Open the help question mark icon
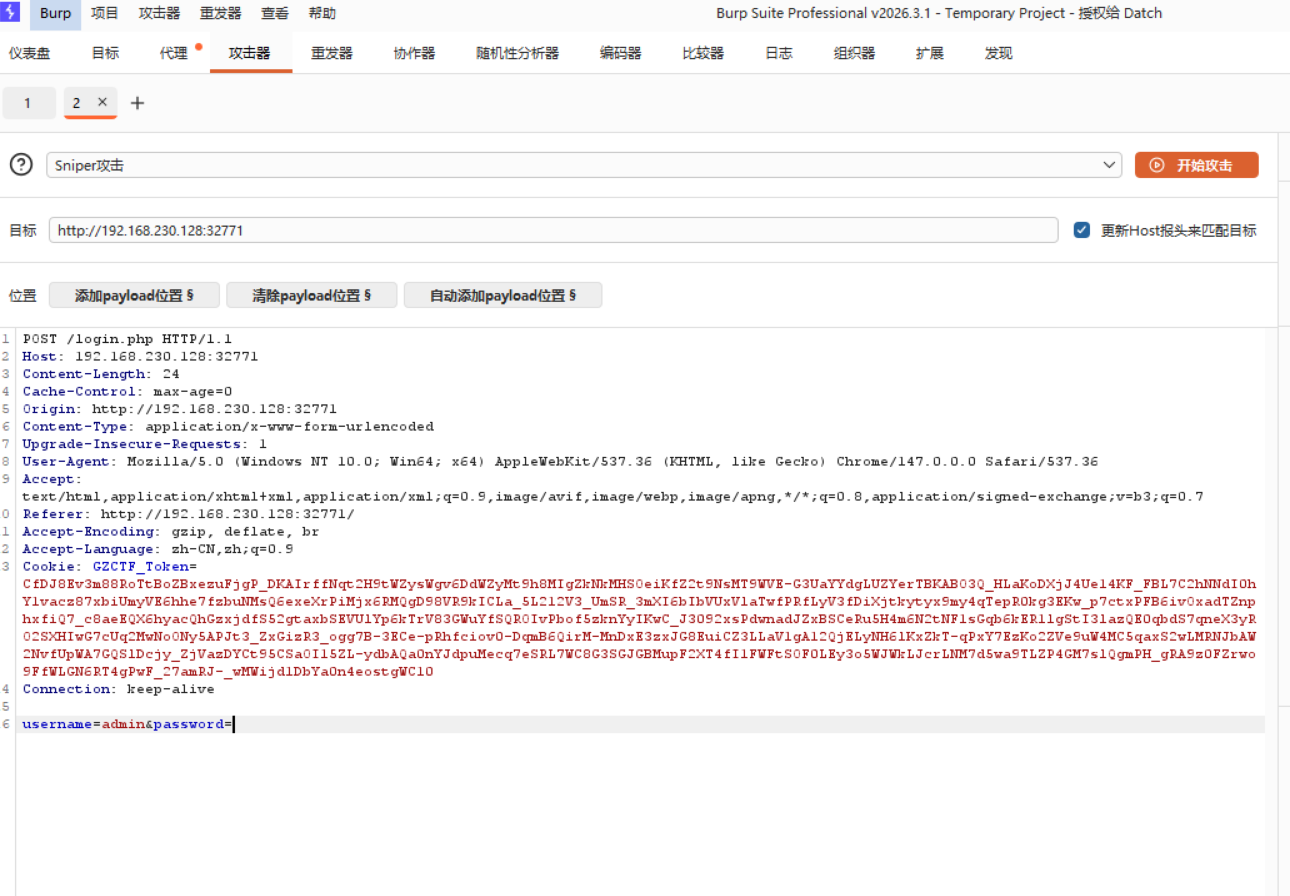Viewport: 1290px width, 896px height. point(20,165)
